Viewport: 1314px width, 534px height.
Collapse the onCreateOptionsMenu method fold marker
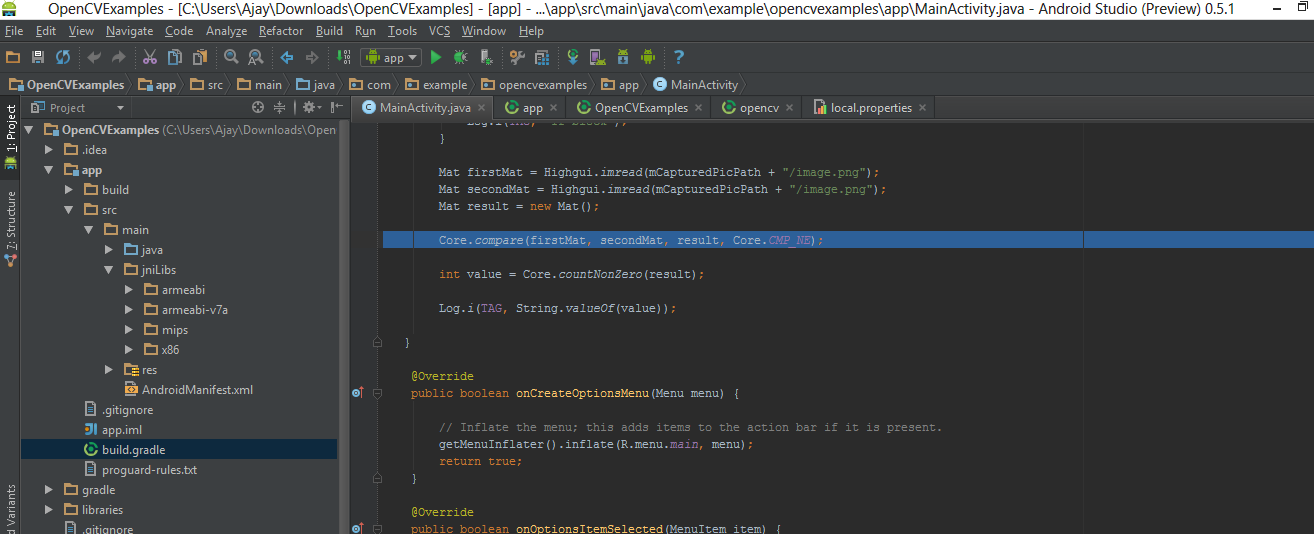point(377,394)
